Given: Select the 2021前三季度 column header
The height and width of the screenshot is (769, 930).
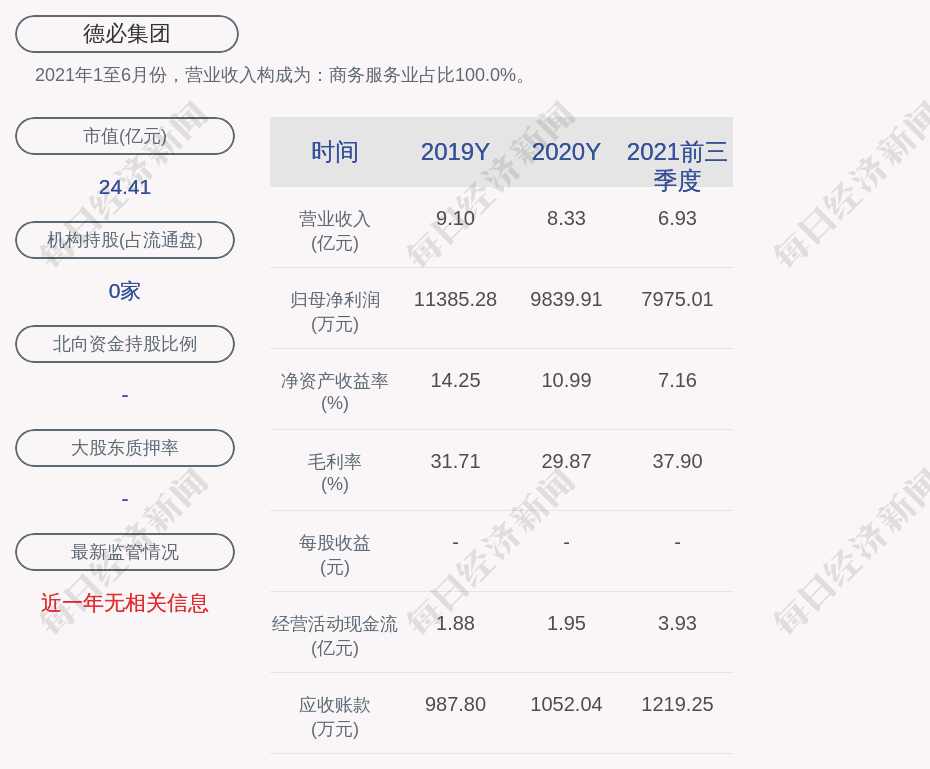Looking at the screenshot, I should pyautogui.click(x=677, y=166).
